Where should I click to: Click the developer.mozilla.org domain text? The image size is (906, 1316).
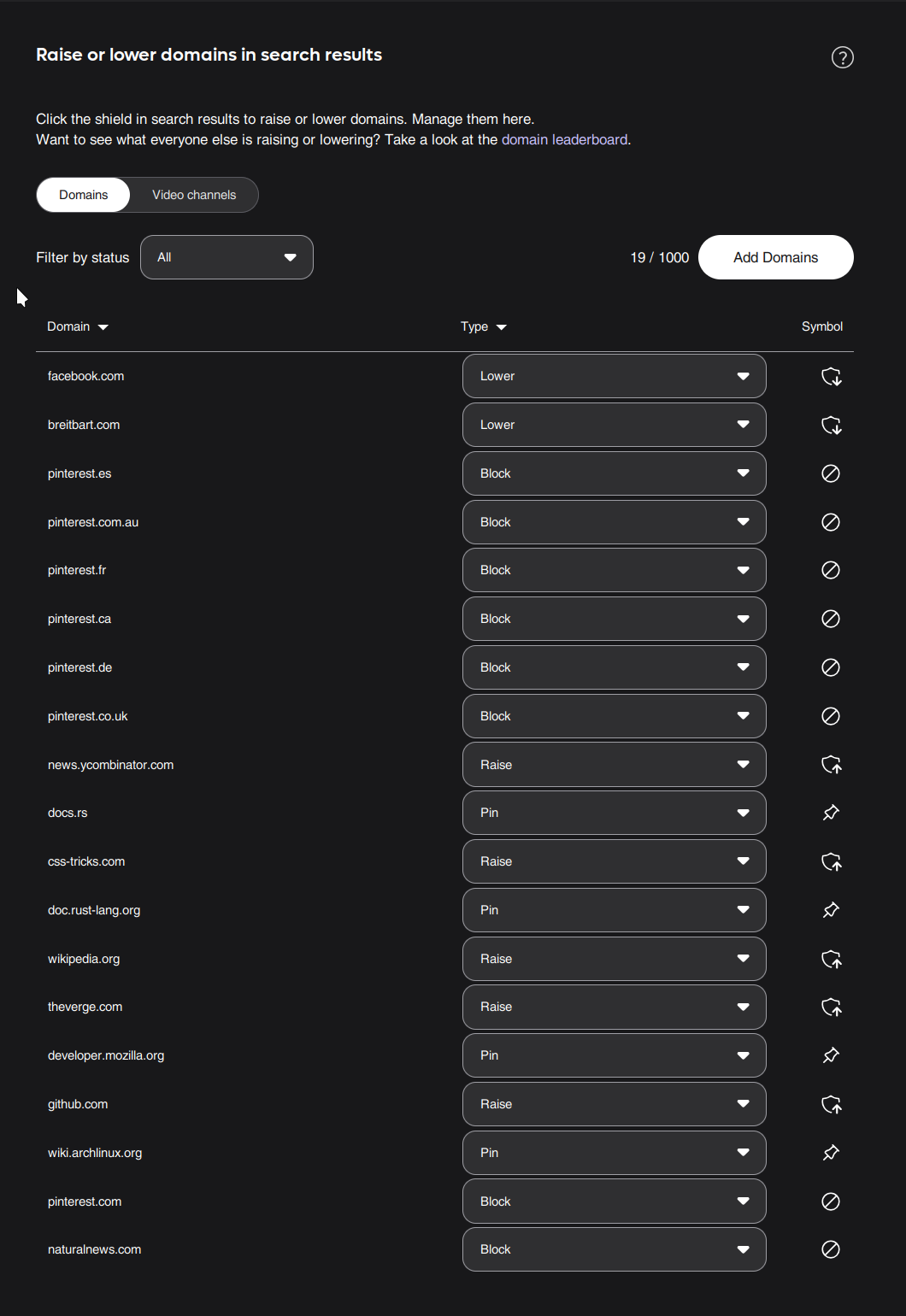pyautogui.click(x=106, y=1055)
